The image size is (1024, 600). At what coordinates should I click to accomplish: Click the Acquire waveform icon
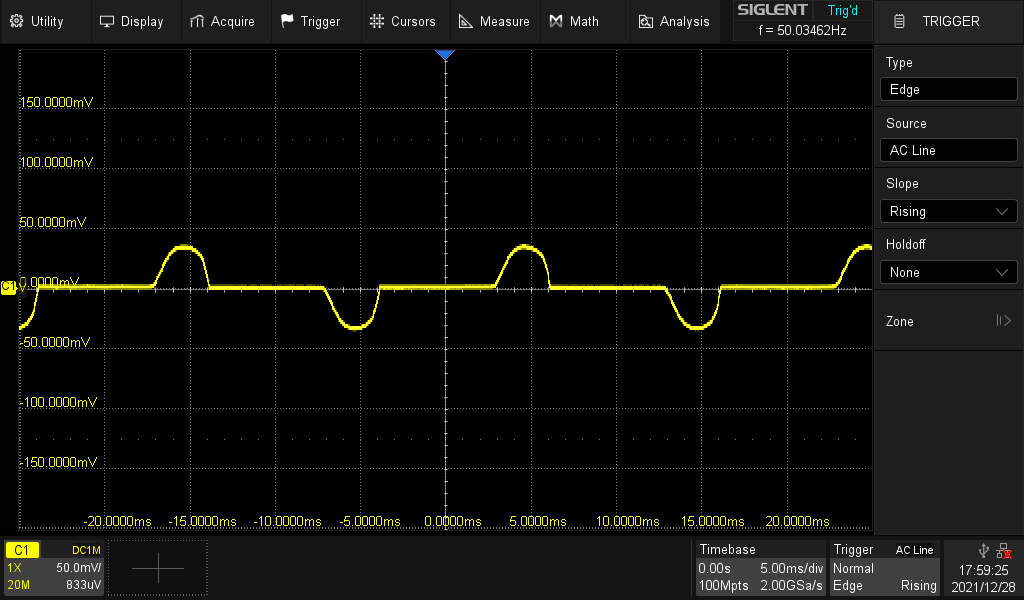tap(197, 22)
